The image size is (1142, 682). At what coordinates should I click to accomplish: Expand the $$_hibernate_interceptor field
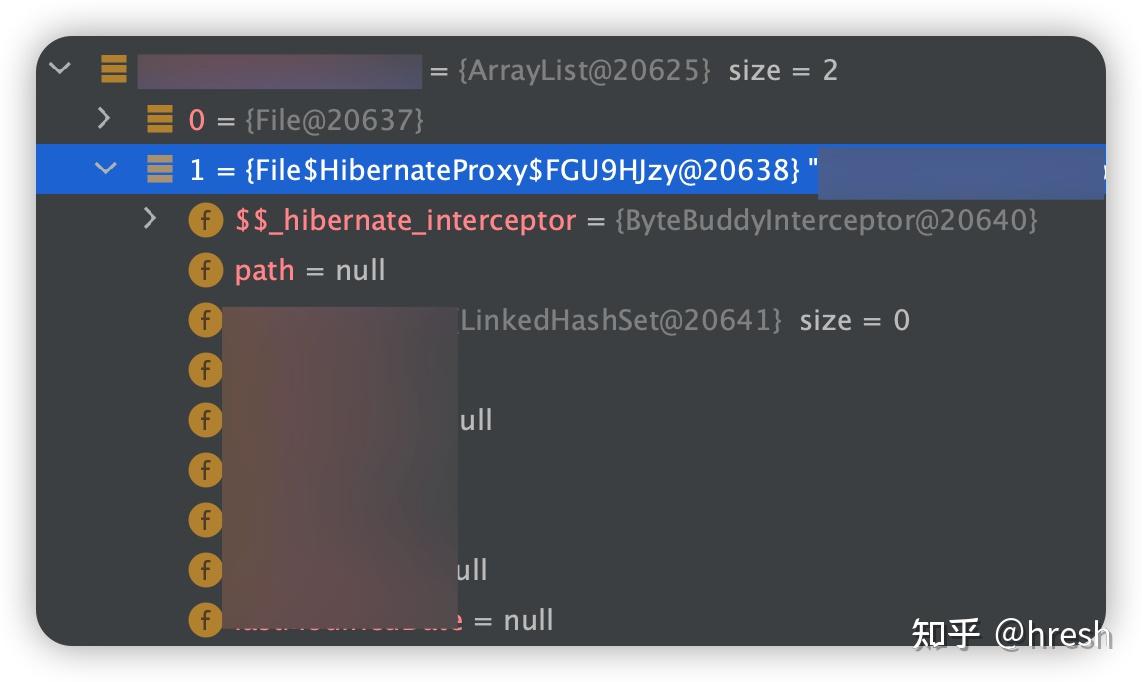(x=149, y=218)
